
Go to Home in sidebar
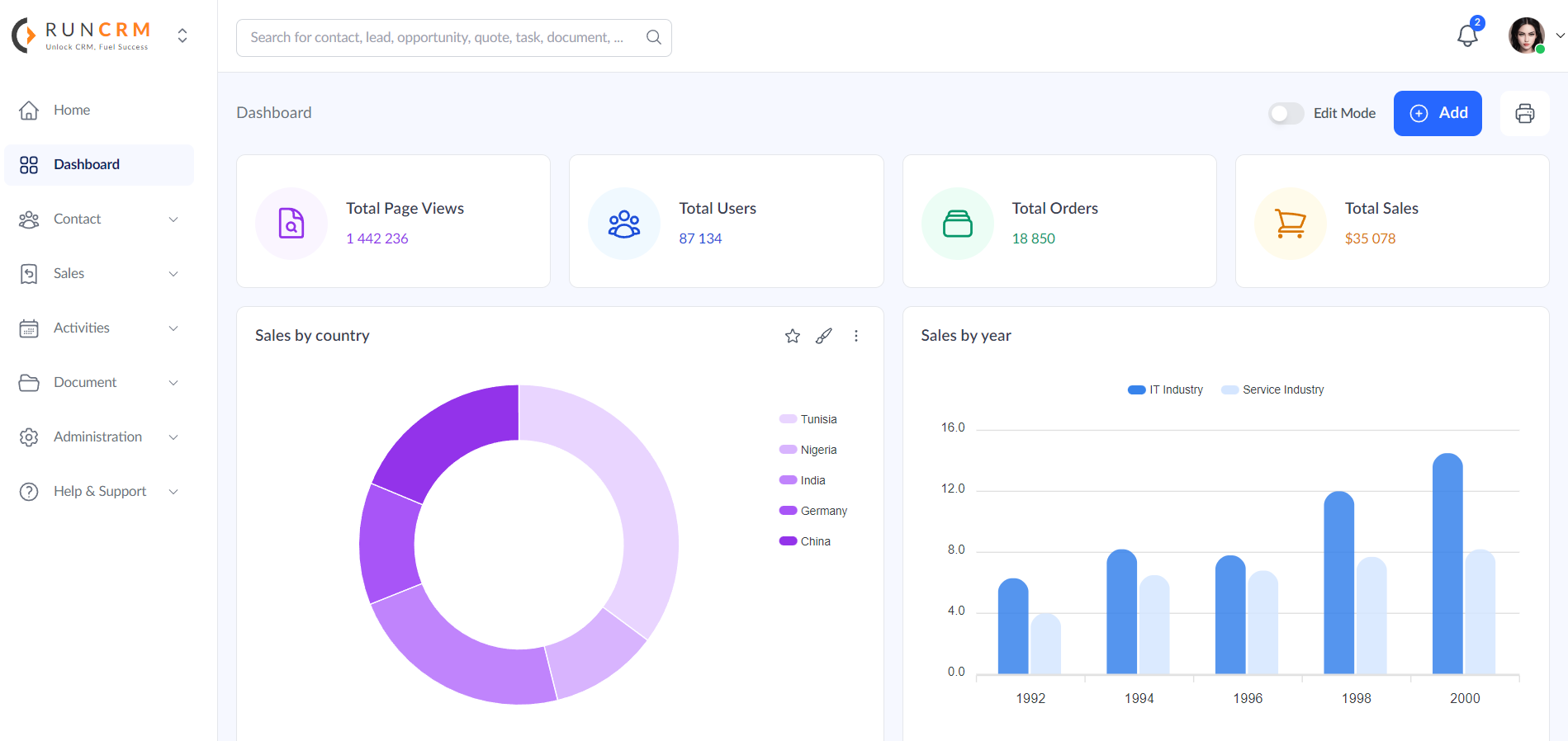(x=72, y=110)
